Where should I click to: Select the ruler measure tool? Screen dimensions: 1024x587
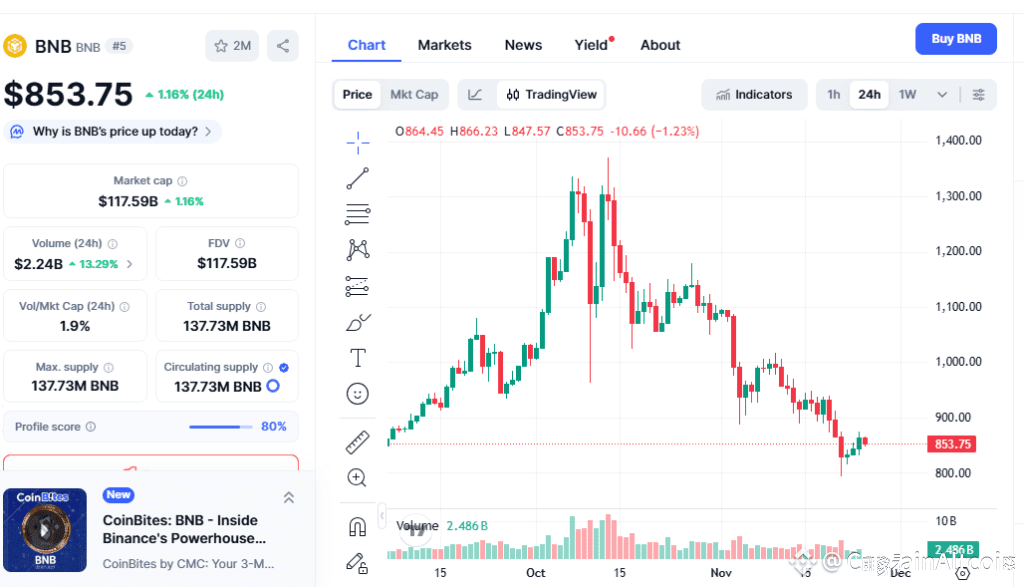(357, 442)
